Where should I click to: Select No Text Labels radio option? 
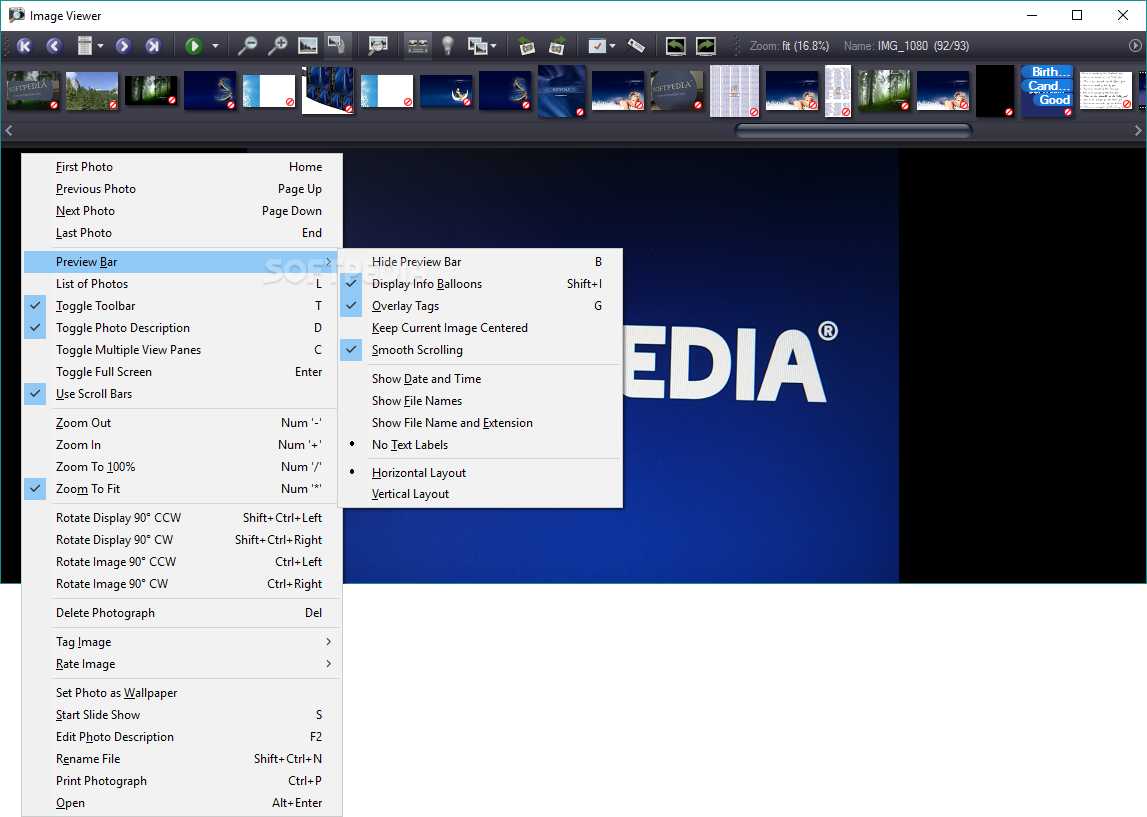480,445
